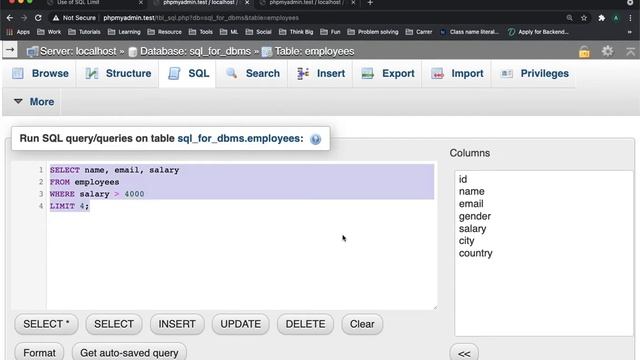Click the lock icon in header
This screenshot has width=640, height=360.
click(584, 52)
